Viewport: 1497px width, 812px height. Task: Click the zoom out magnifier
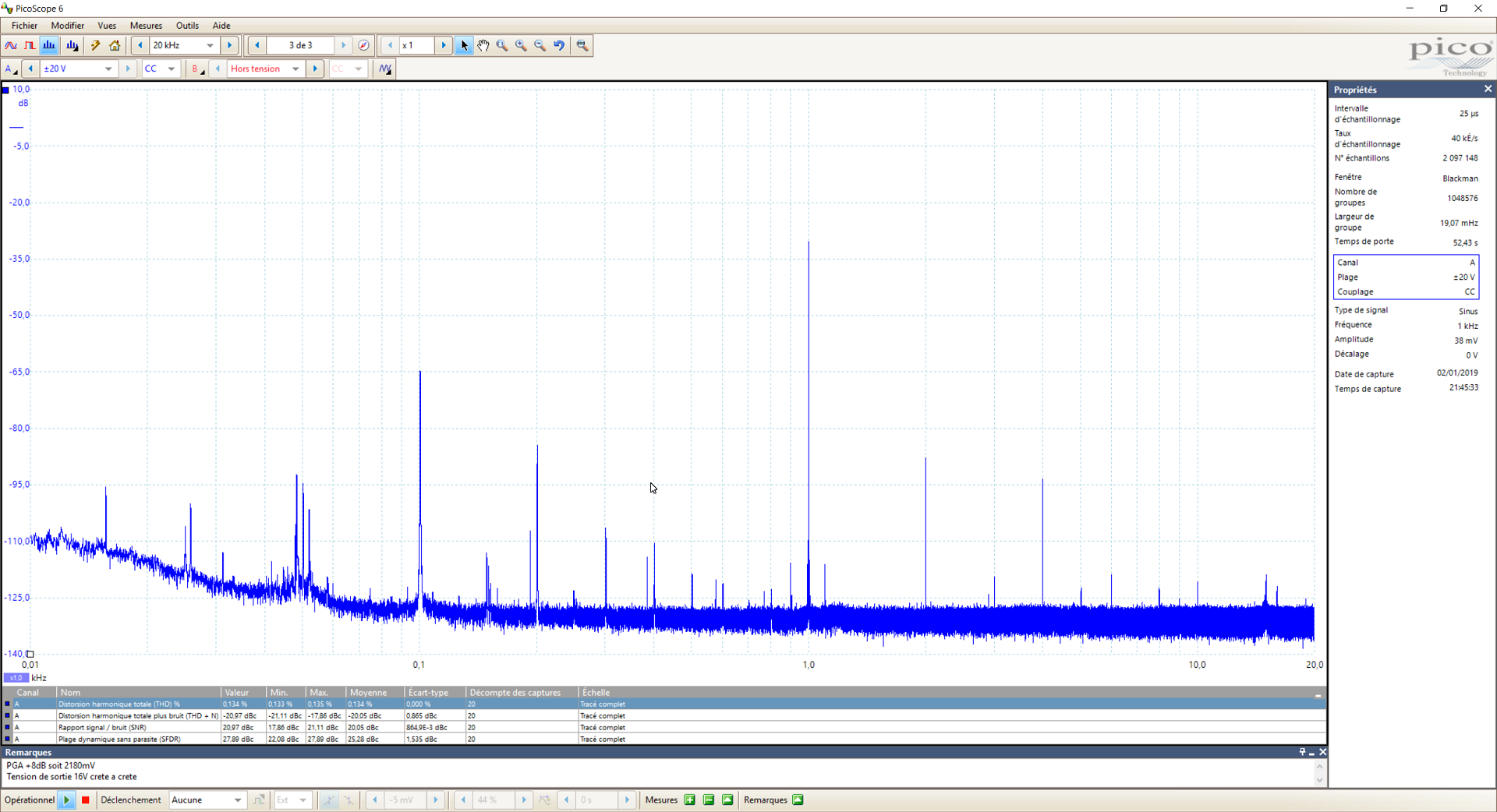(x=540, y=45)
